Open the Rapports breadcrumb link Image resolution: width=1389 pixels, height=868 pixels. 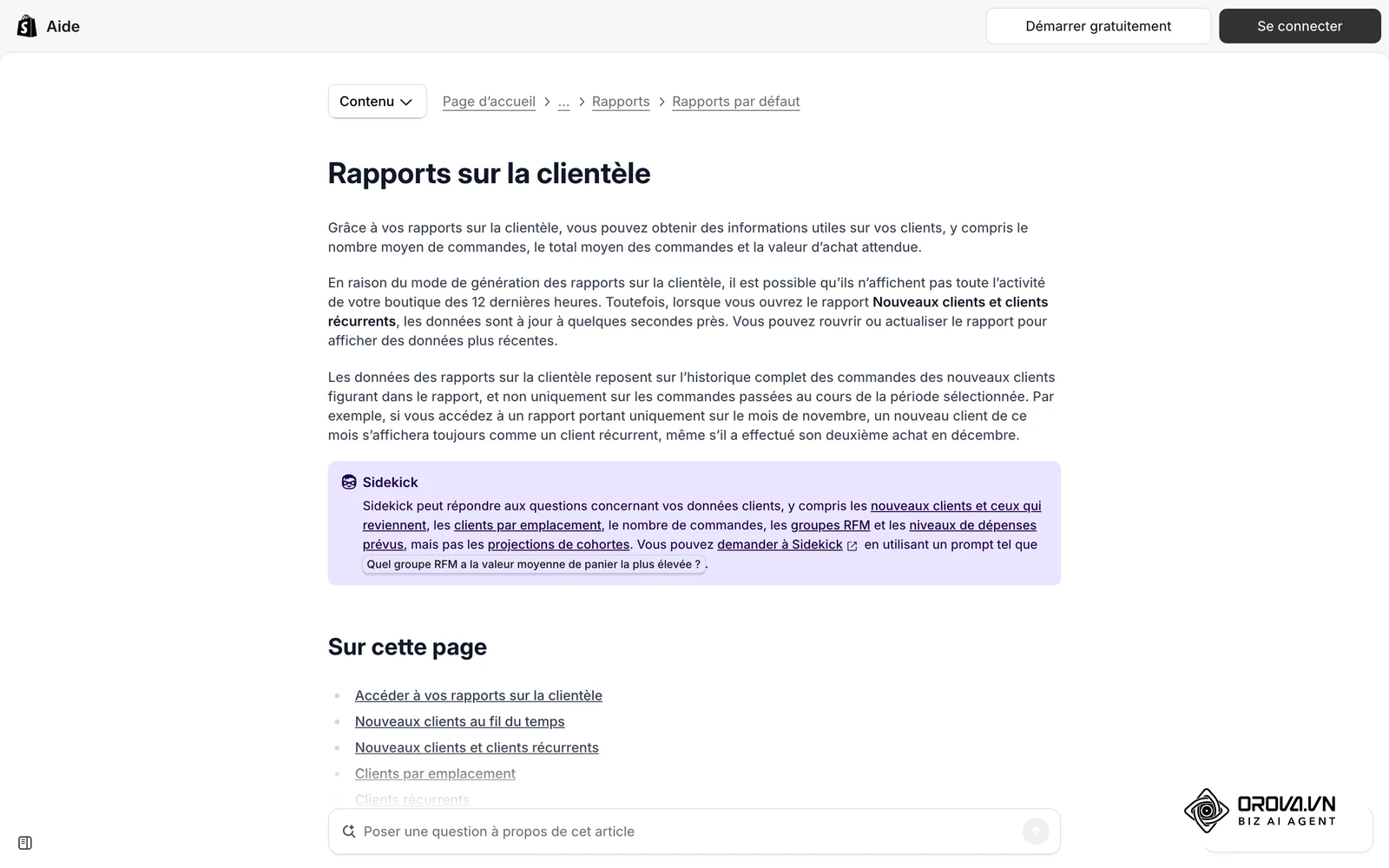pyautogui.click(x=621, y=102)
